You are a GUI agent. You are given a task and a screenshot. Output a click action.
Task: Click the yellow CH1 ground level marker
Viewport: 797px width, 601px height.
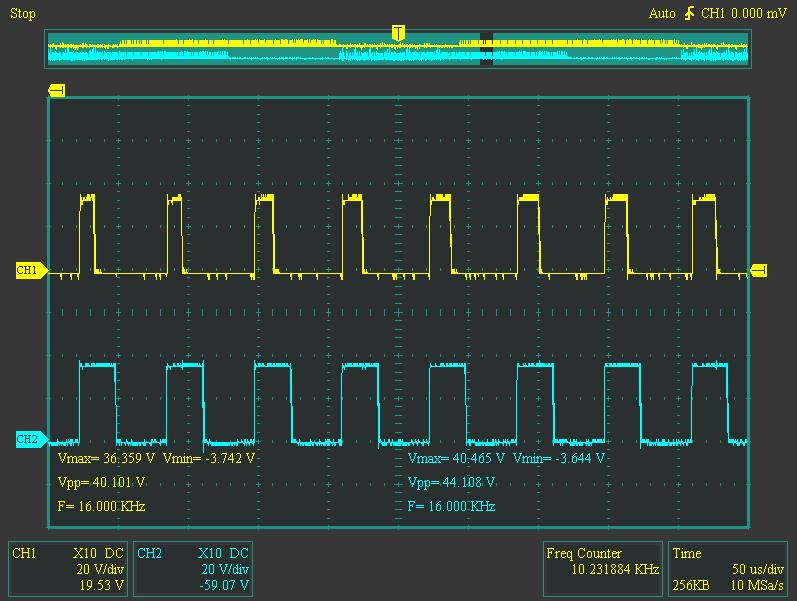click(x=27, y=271)
